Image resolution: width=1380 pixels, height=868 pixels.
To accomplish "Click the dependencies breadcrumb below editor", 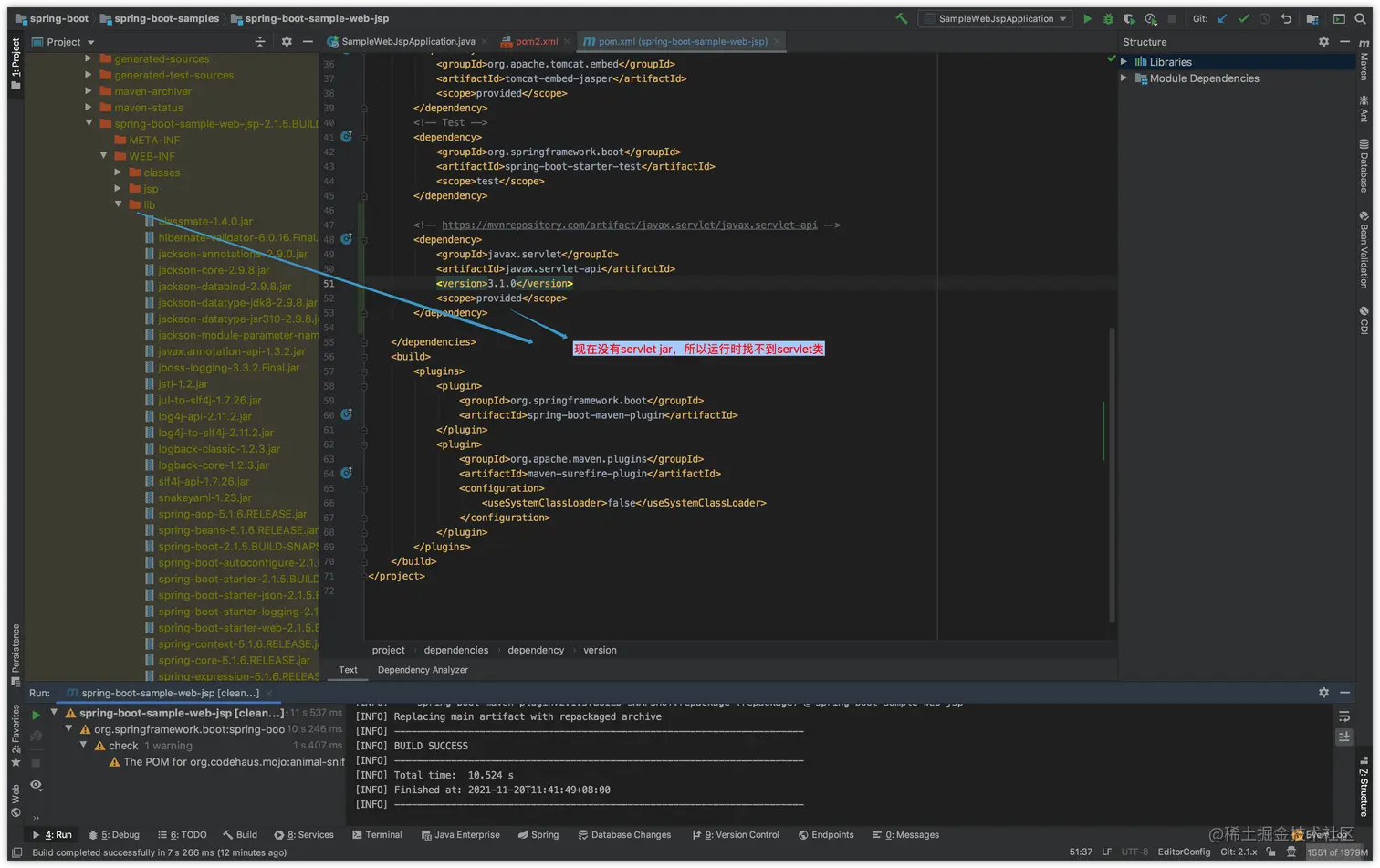I will (x=456, y=650).
